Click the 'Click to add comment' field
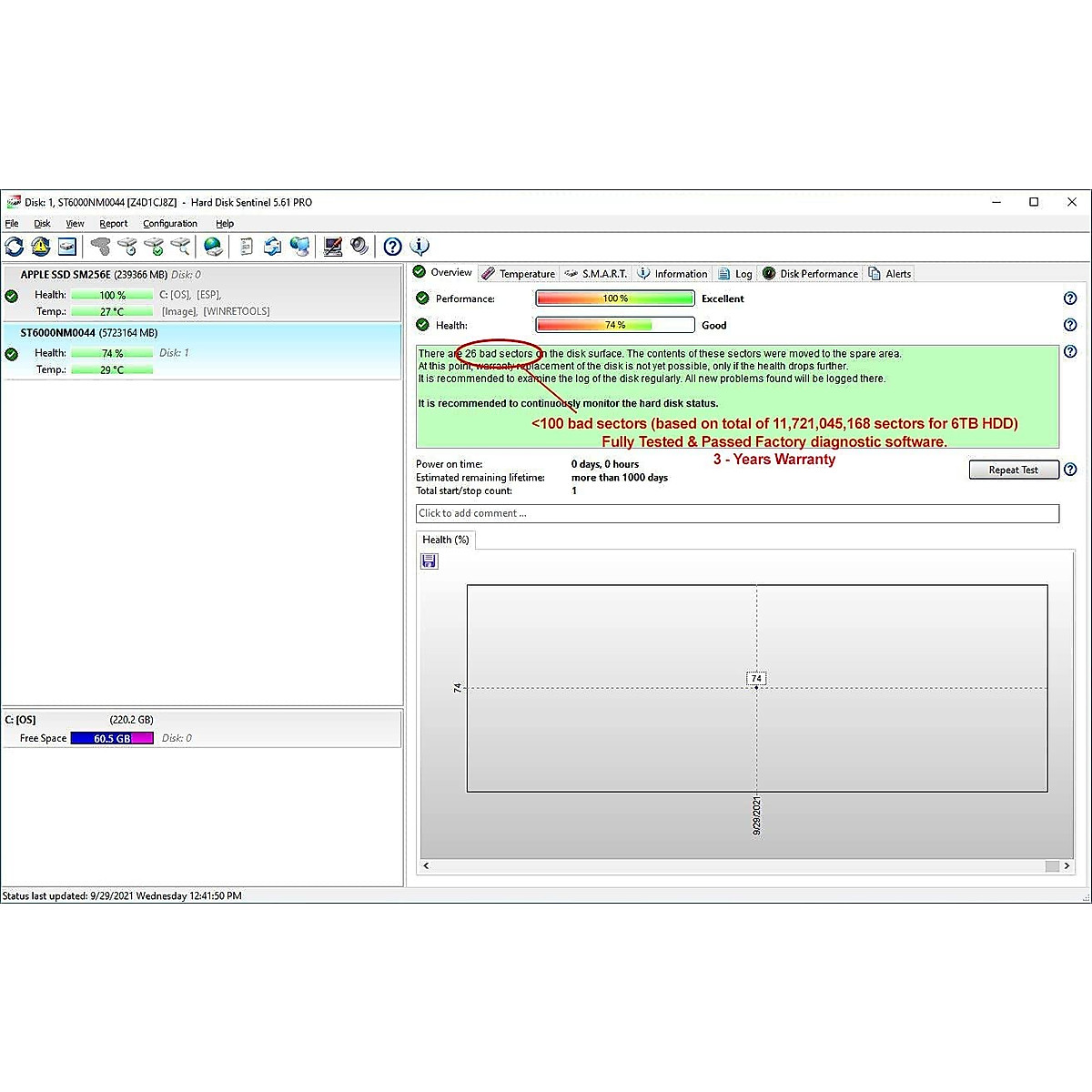Image resolution: width=1092 pixels, height=1092 pixels. click(737, 513)
